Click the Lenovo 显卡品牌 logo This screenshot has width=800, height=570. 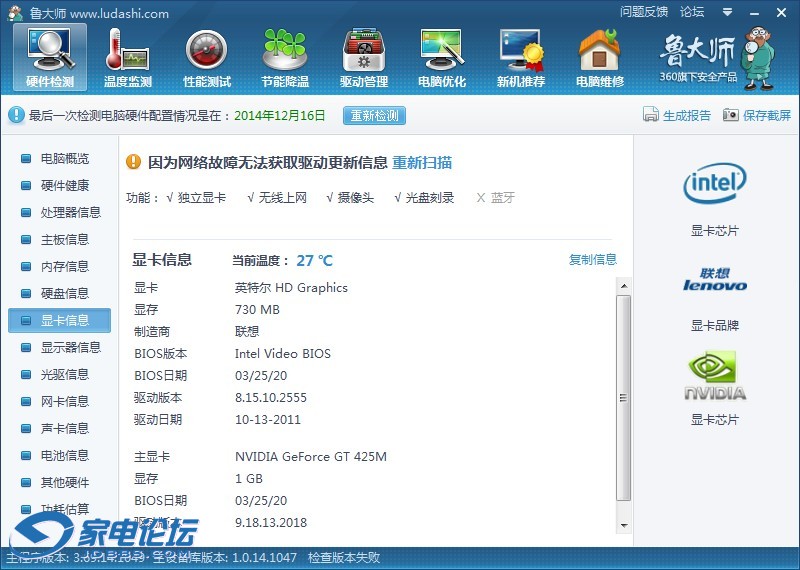click(x=714, y=280)
